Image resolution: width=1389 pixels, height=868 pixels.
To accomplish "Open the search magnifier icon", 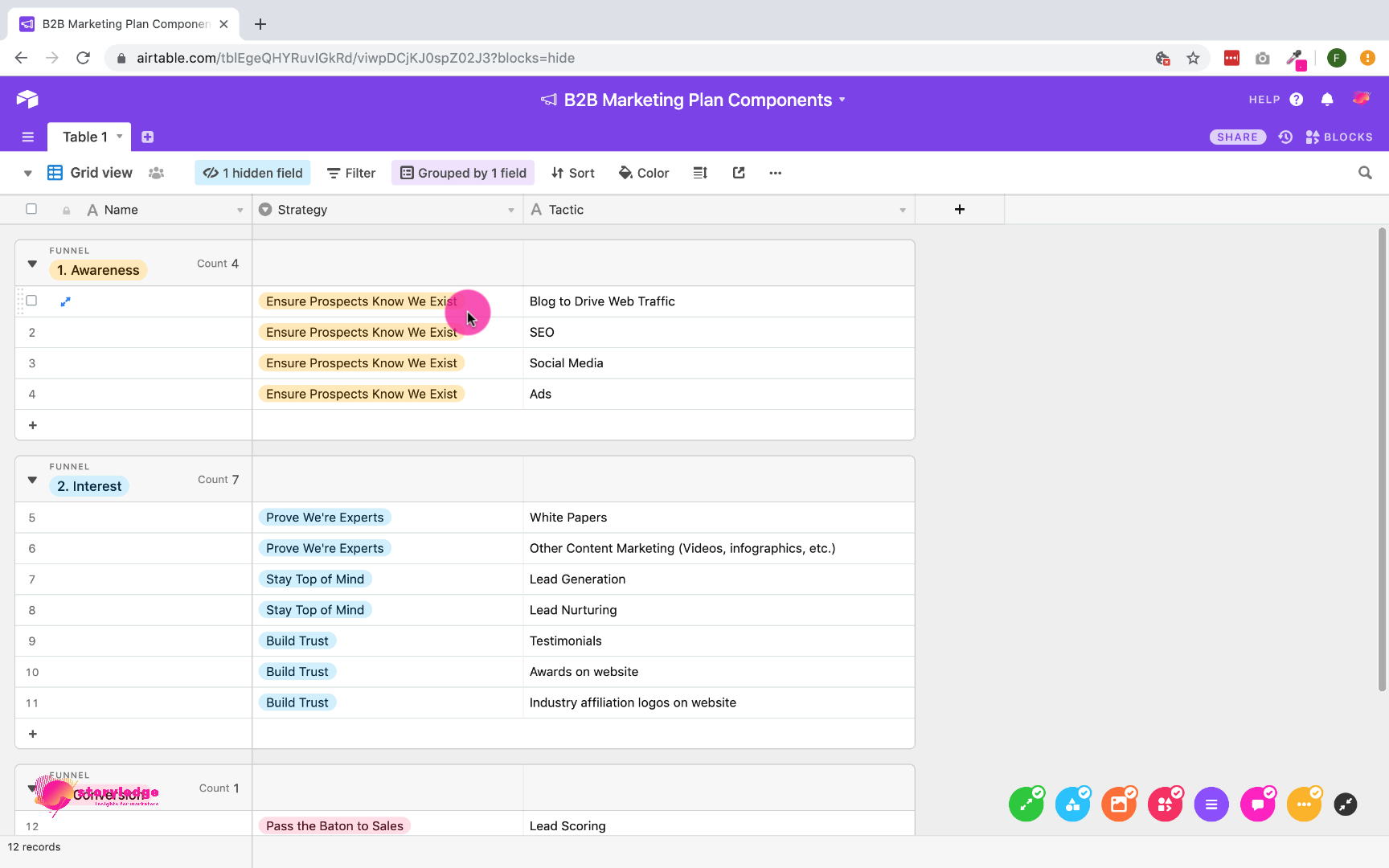I will [x=1365, y=173].
